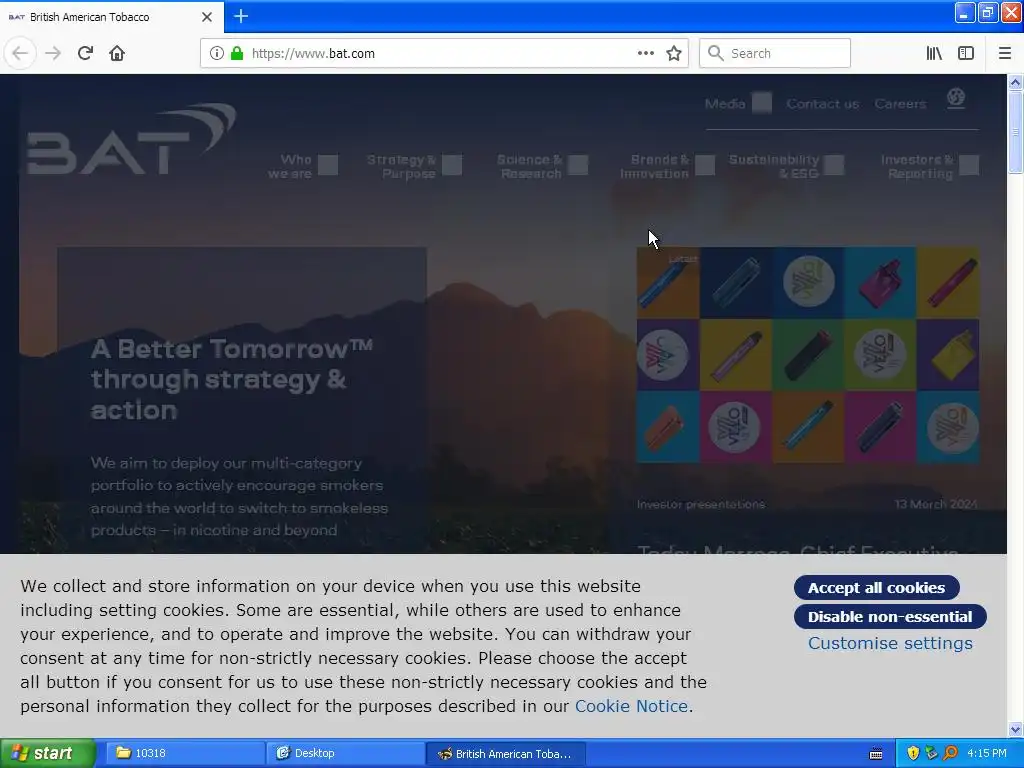Select the British American Toba... taskbar item
1024x768 pixels.
505,754
